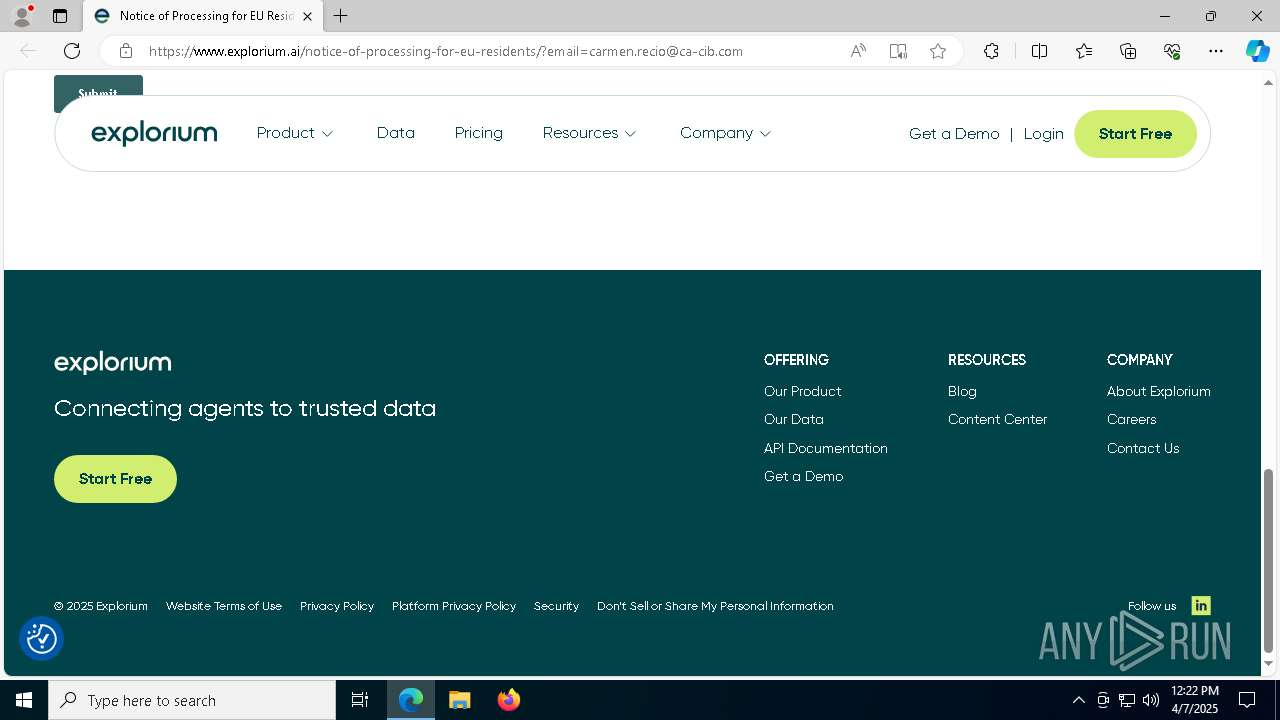1280x720 pixels.
Task: Open the browser profile icon
Action: pyautogui.click(x=22, y=16)
